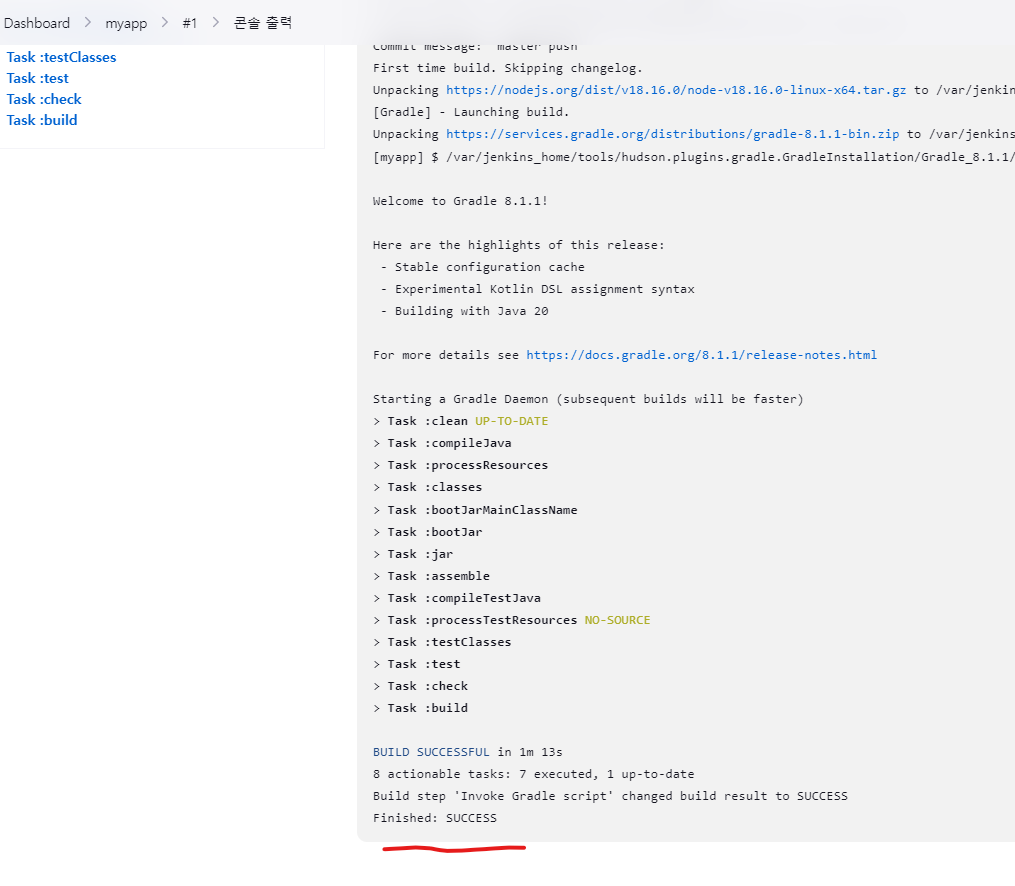Open the nodejs.org node-v18.16.0 tarball link
The width and height of the screenshot is (1015, 886).
coord(676,90)
